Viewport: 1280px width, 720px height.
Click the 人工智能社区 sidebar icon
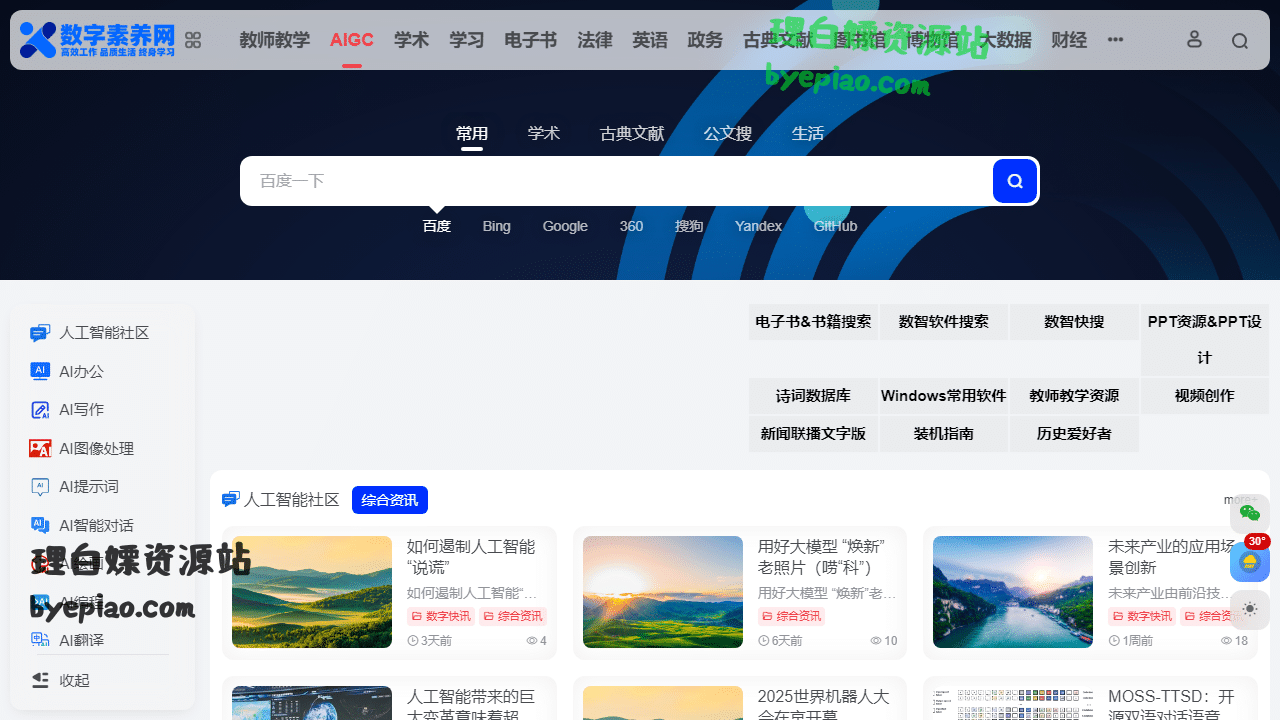coord(40,333)
